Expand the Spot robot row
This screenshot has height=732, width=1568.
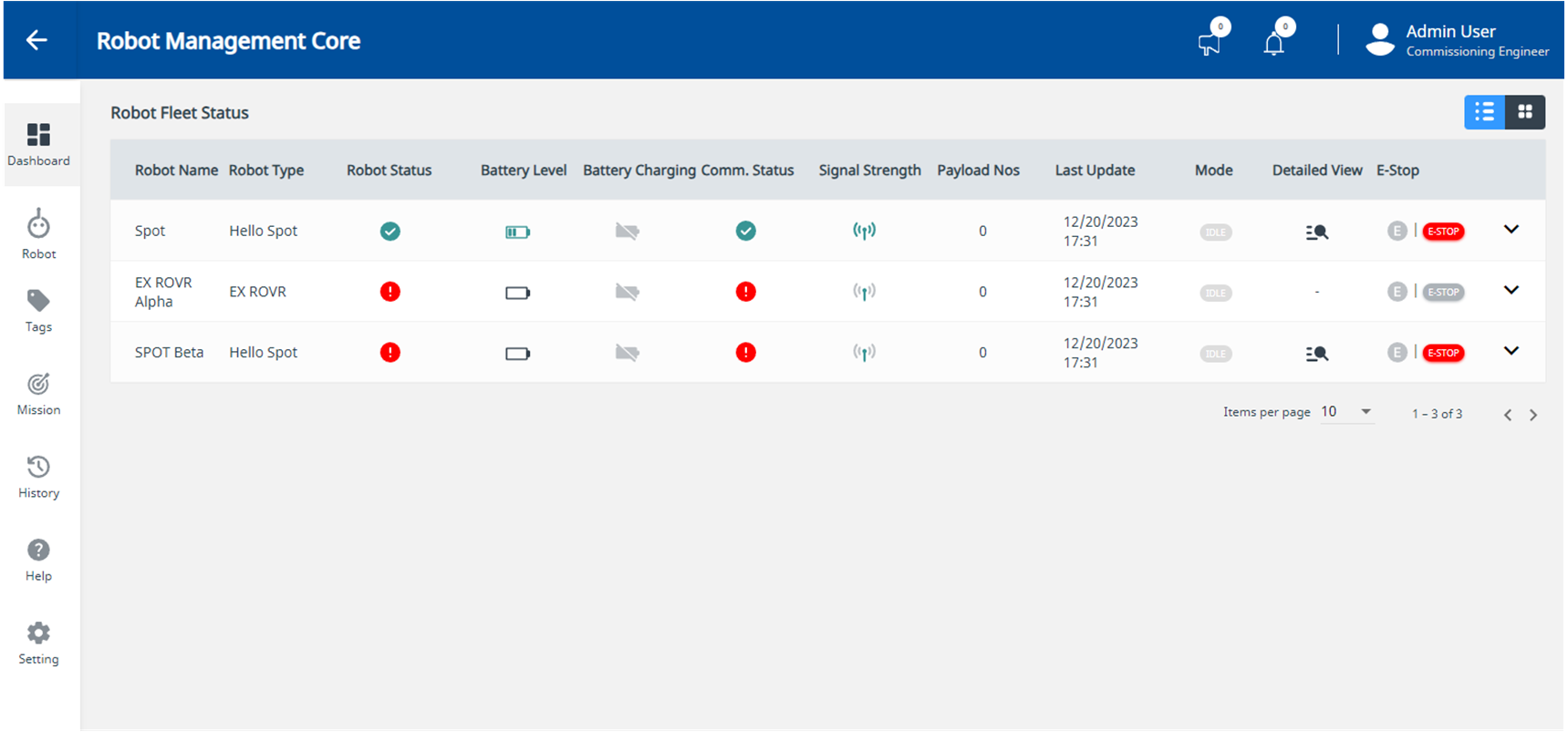pyautogui.click(x=1511, y=230)
